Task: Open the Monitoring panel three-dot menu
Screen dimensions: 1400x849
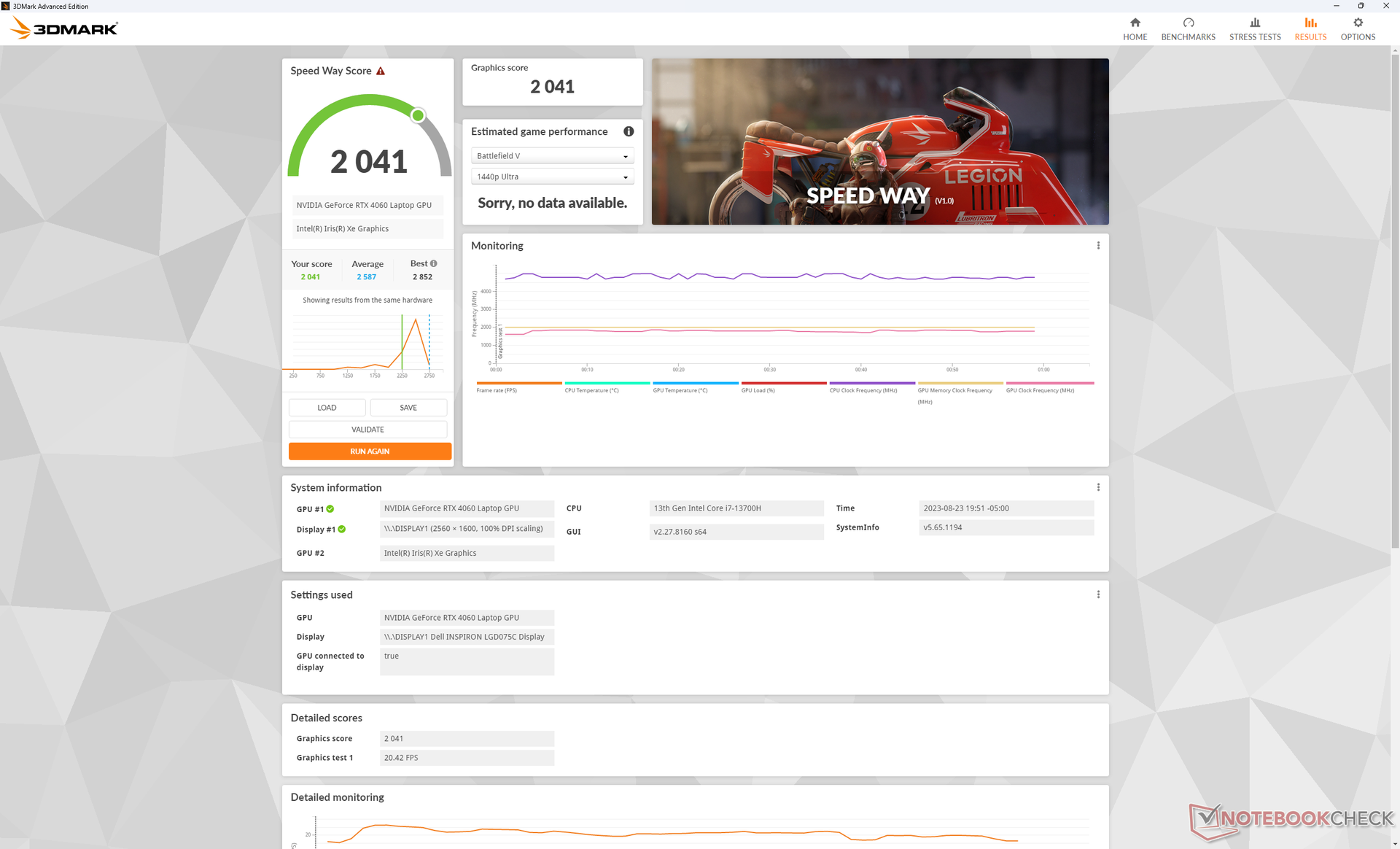Action: click(x=1098, y=246)
